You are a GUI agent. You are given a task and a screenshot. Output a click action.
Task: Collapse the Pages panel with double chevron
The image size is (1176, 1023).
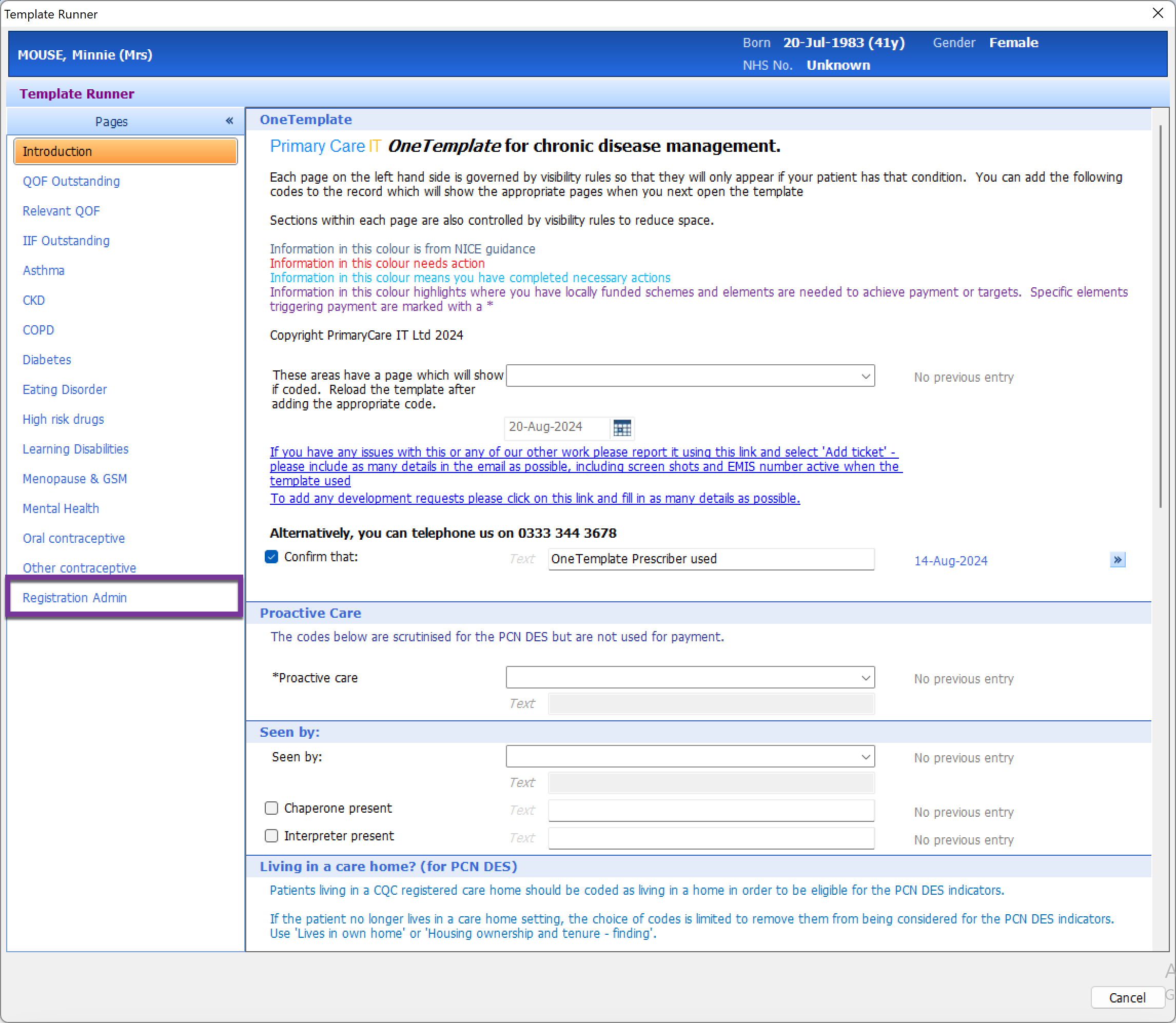point(229,121)
